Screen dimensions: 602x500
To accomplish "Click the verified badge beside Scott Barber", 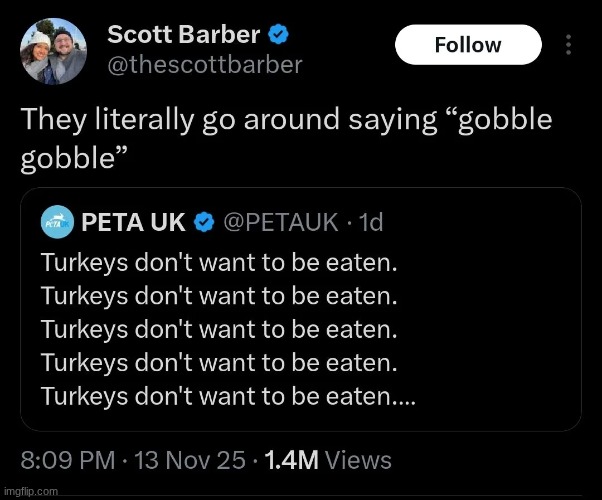I will (279, 35).
